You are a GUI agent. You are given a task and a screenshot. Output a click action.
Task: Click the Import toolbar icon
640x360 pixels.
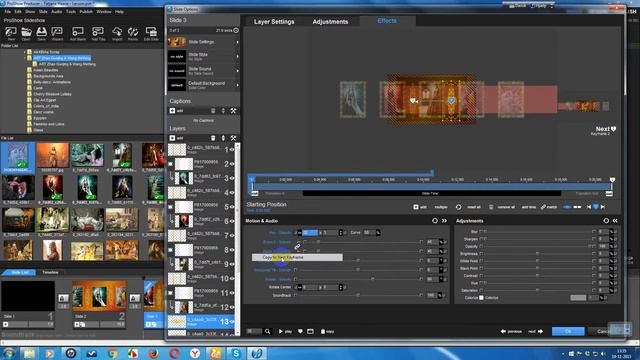pyautogui.click(x=117, y=32)
